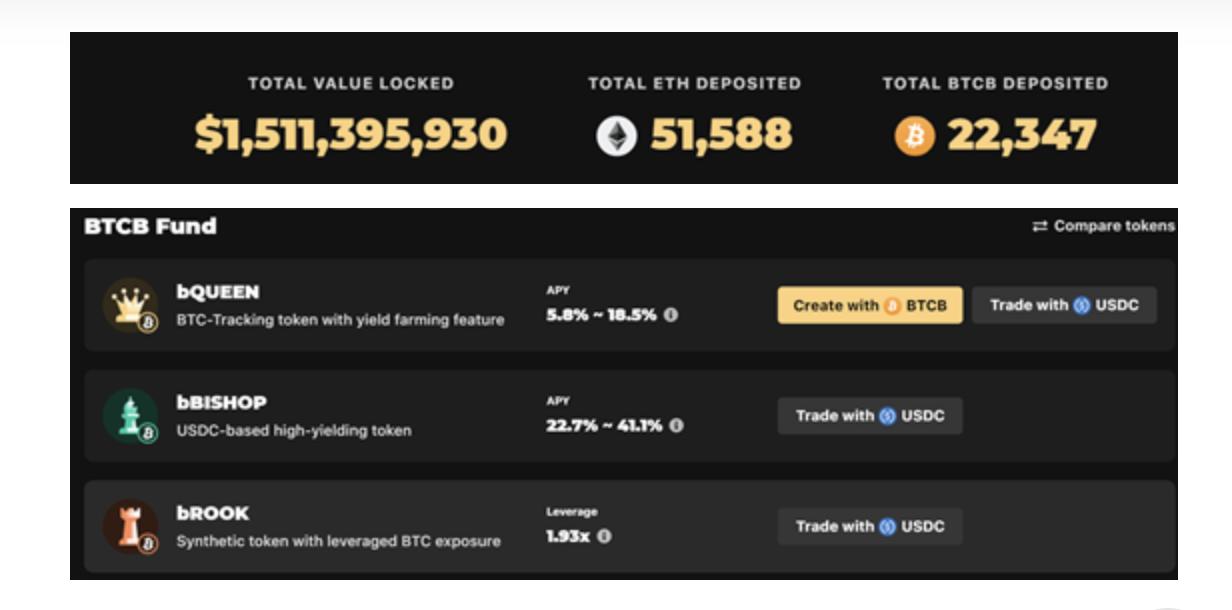Click the Total Value Locked amount
Viewport: 1232px width, 610px height.
351,135
